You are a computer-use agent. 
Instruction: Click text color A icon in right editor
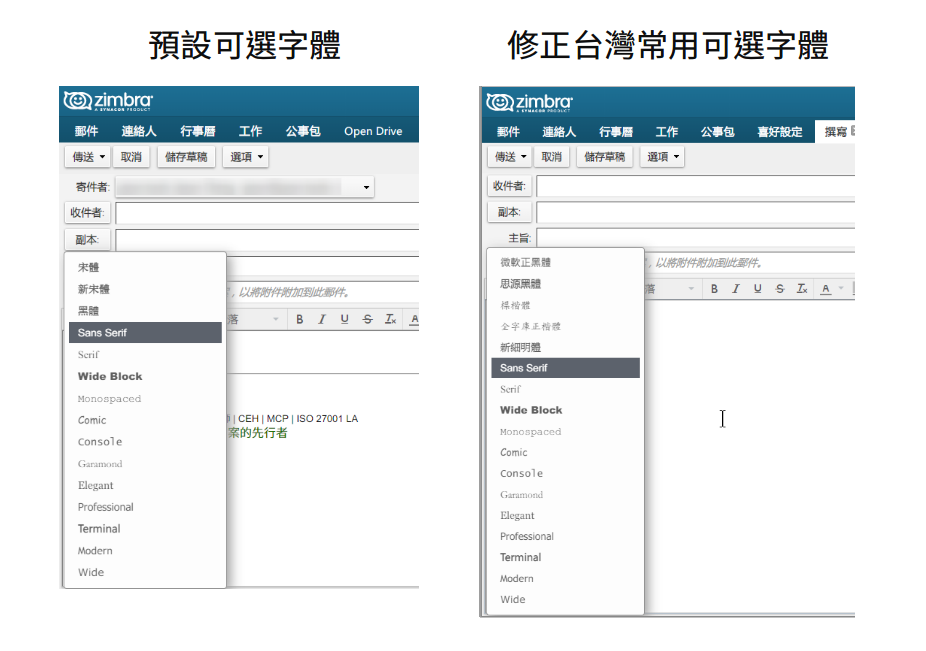[x=826, y=288]
